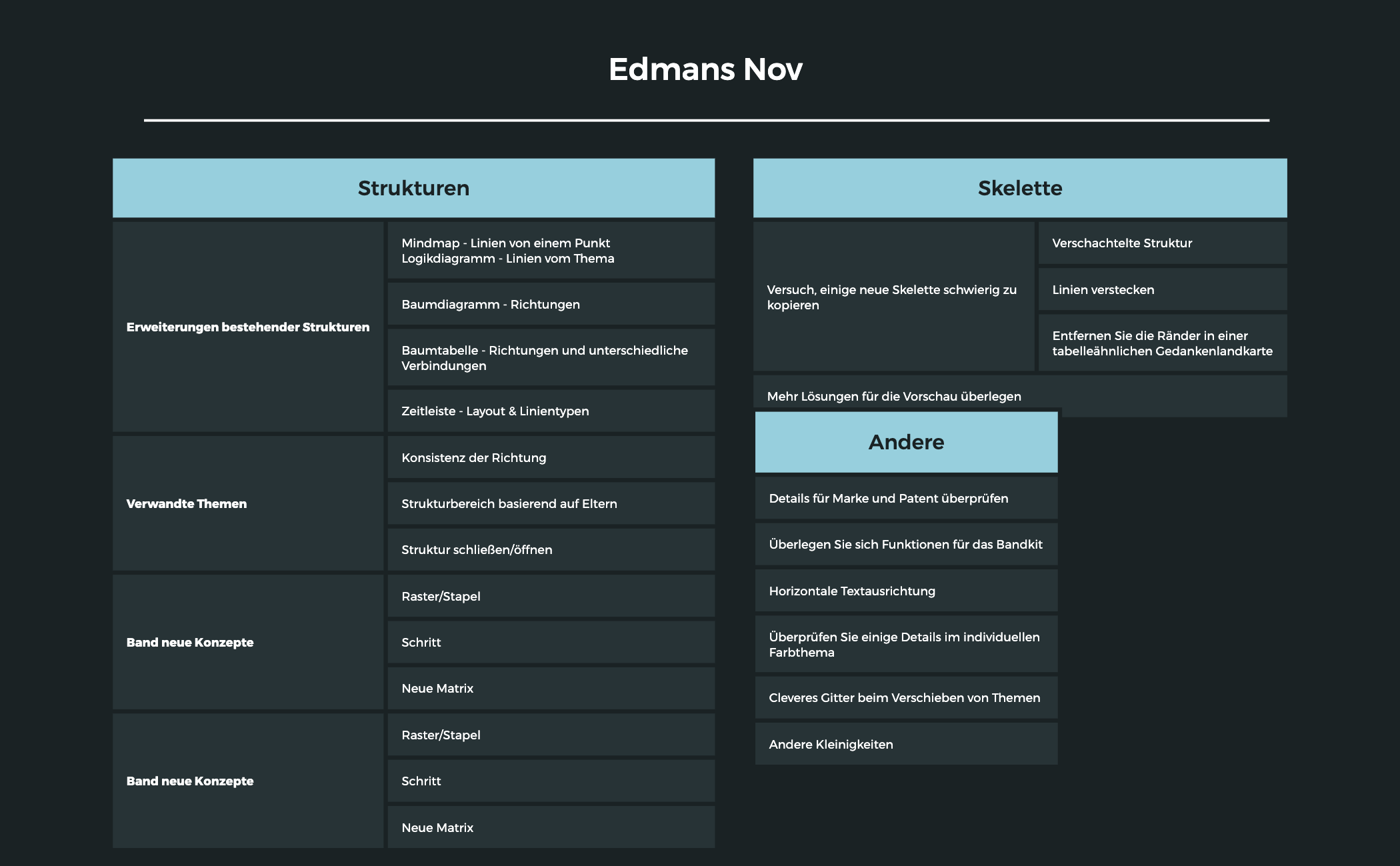Click Versuch, einige neue Skelette cell
The height and width of the screenshot is (866, 1400).
coord(893,297)
